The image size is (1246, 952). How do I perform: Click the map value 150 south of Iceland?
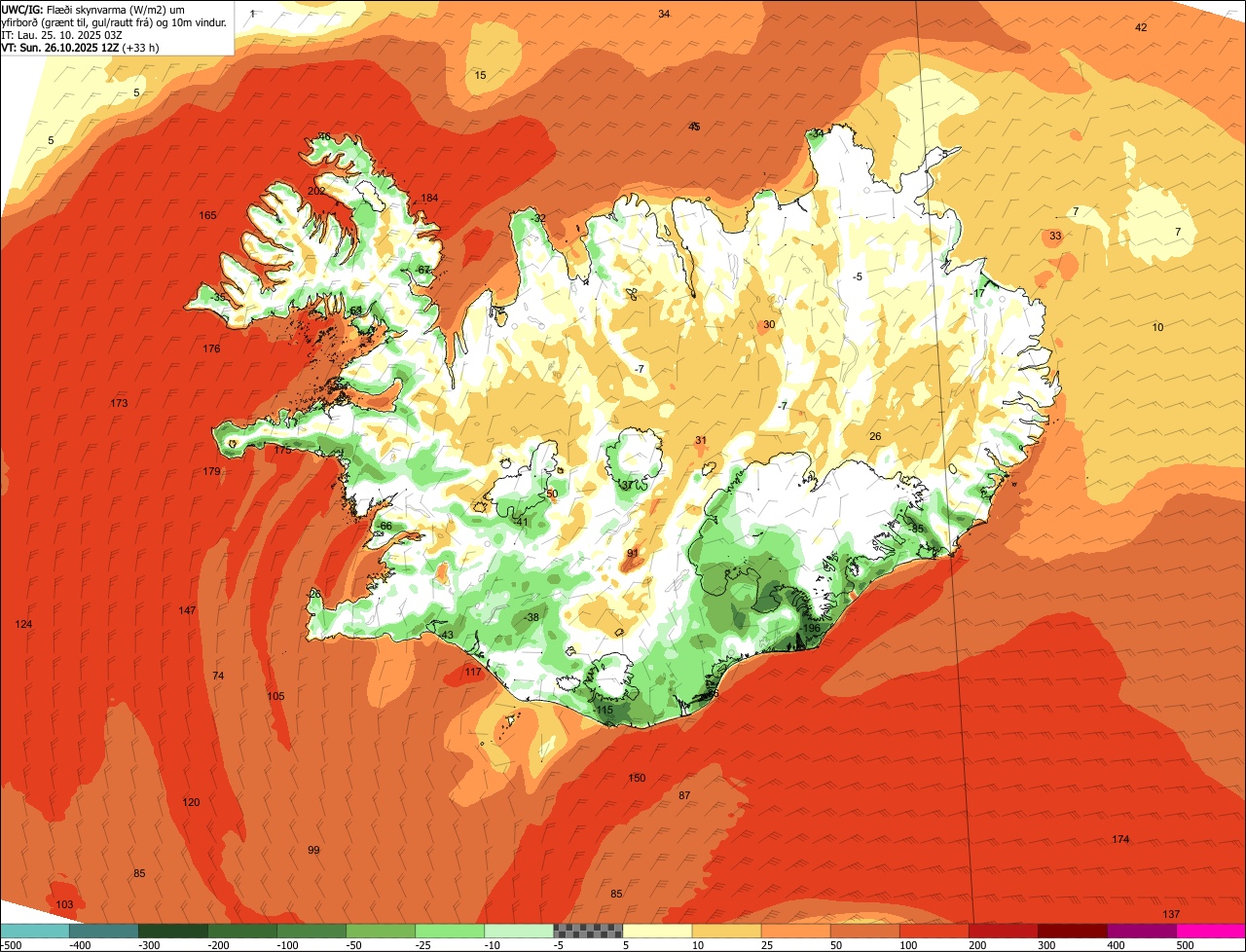click(637, 778)
